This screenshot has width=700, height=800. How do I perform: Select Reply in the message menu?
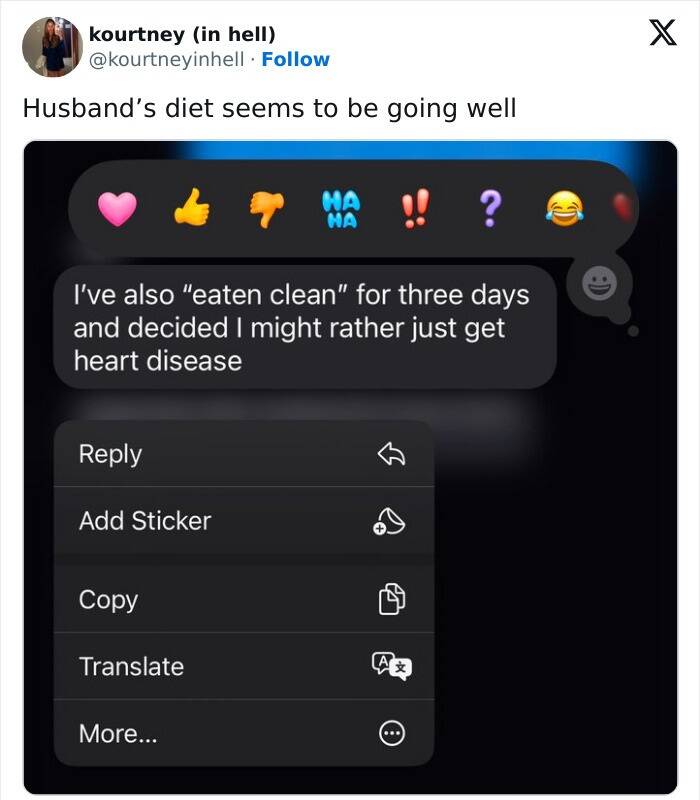point(244,454)
